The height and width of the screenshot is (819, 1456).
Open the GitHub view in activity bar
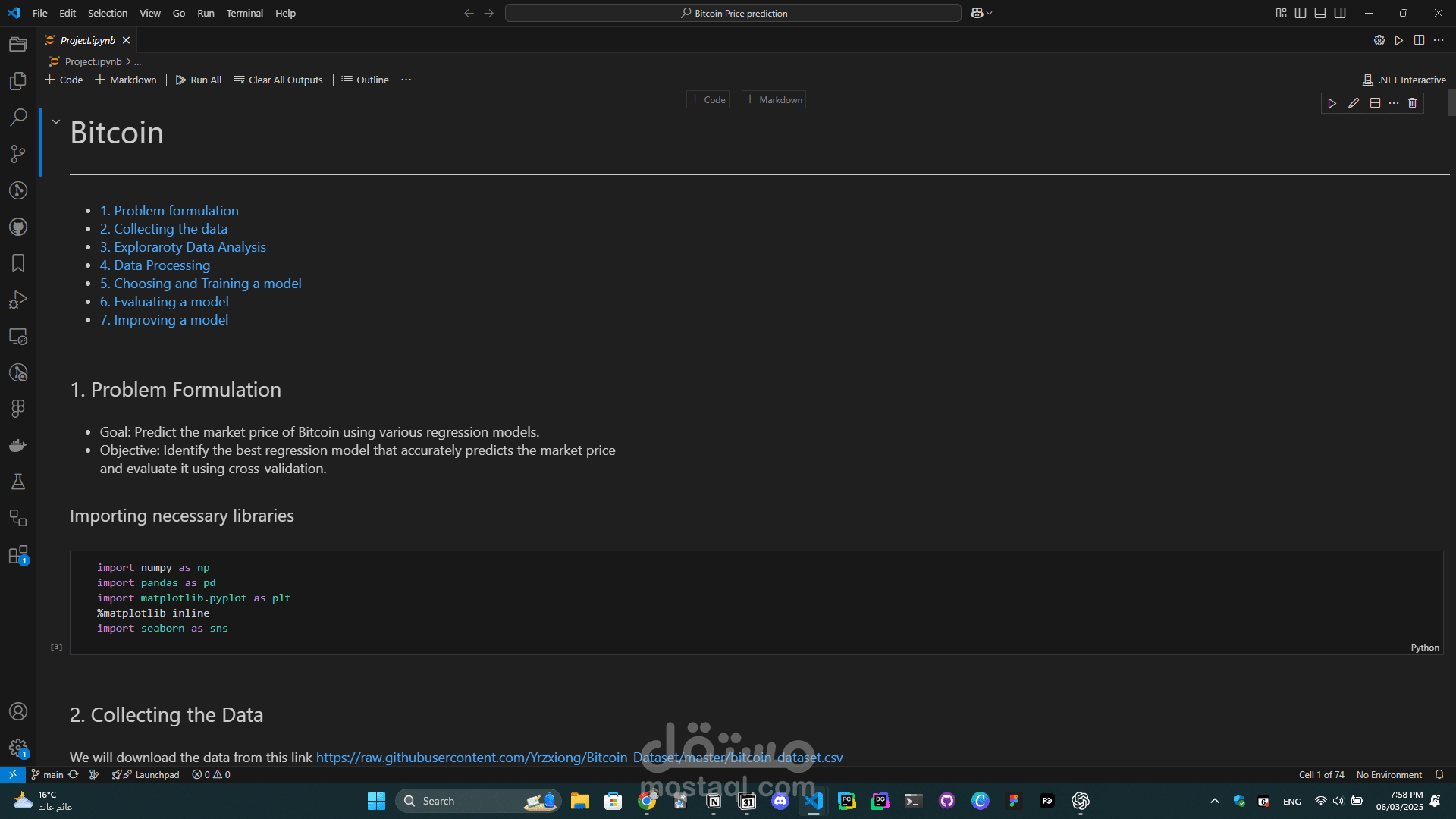(18, 227)
